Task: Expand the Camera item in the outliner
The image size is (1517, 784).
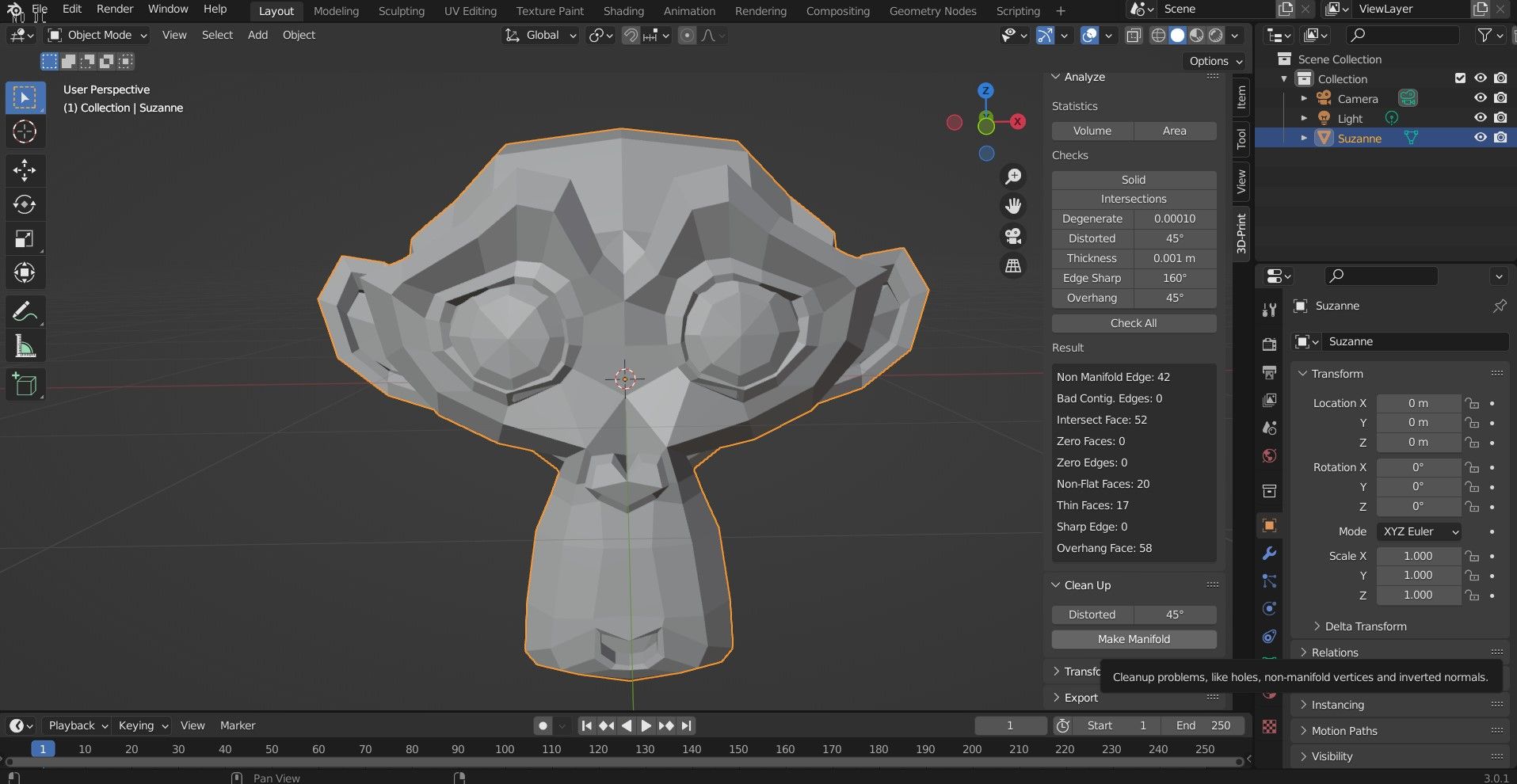Action: tap(1304, 97)
